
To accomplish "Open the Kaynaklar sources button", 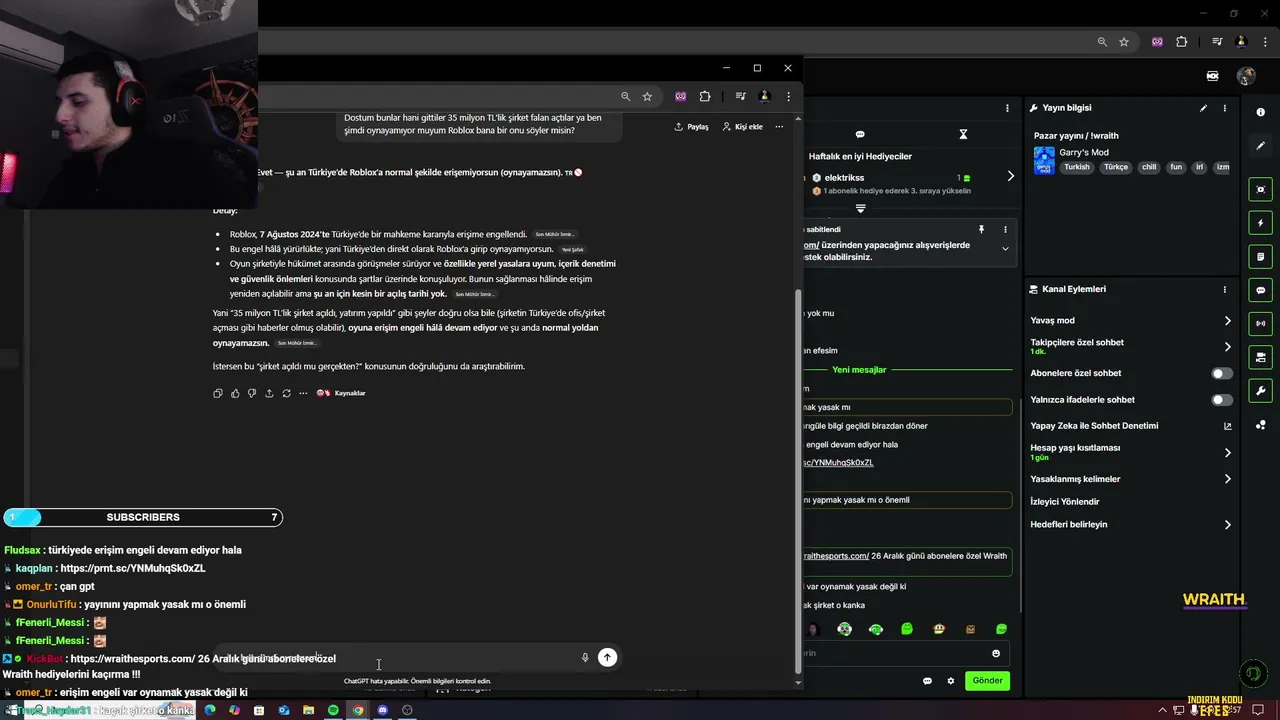I will (x=341, y=393).
